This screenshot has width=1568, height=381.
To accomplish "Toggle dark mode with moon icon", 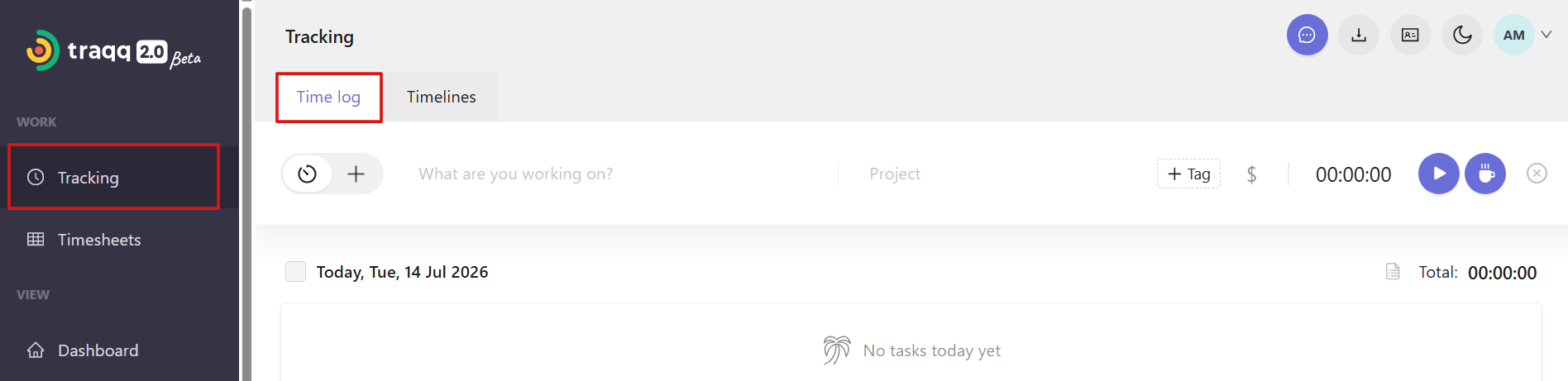I will click(x=1462, y=35).
